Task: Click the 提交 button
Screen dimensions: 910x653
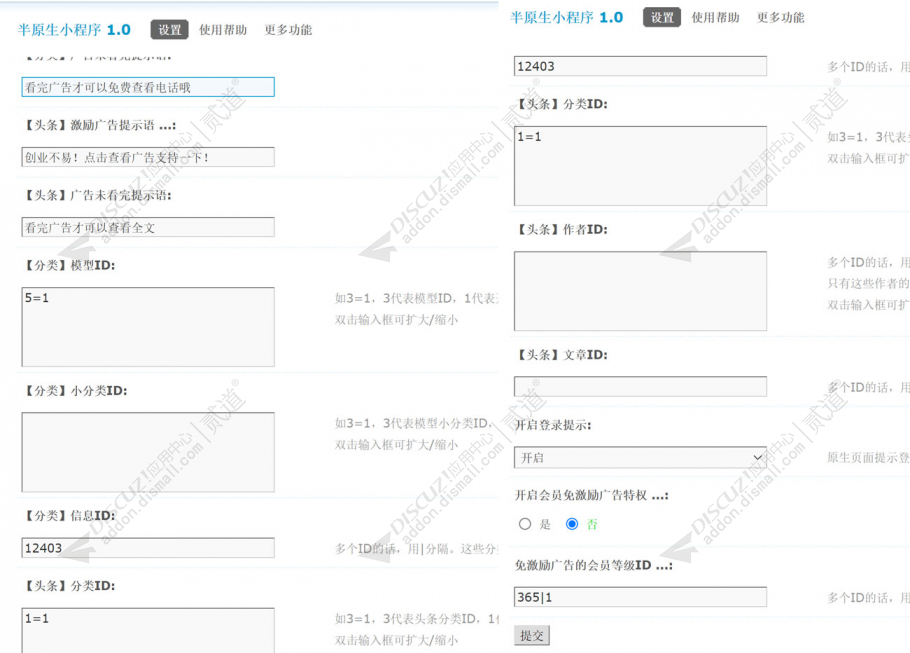Action: pyautogui.click(x=532, y=636)
